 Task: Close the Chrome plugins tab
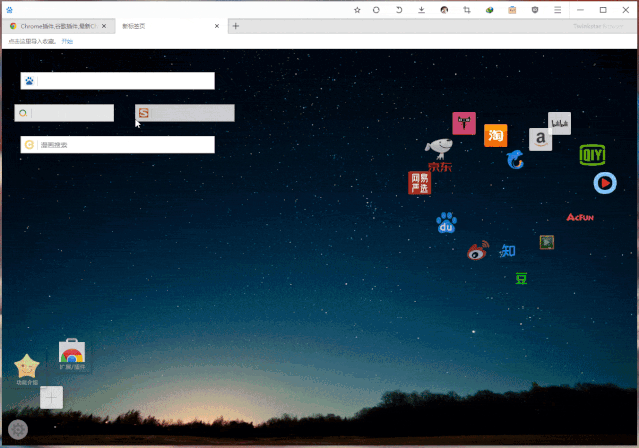[104, 26]
